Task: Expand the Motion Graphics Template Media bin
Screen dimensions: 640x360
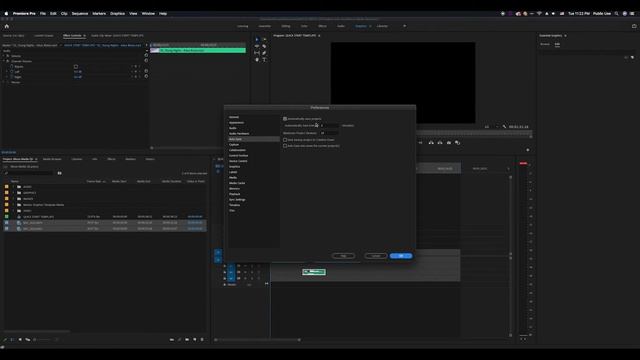Action: (x=13, y=204)
